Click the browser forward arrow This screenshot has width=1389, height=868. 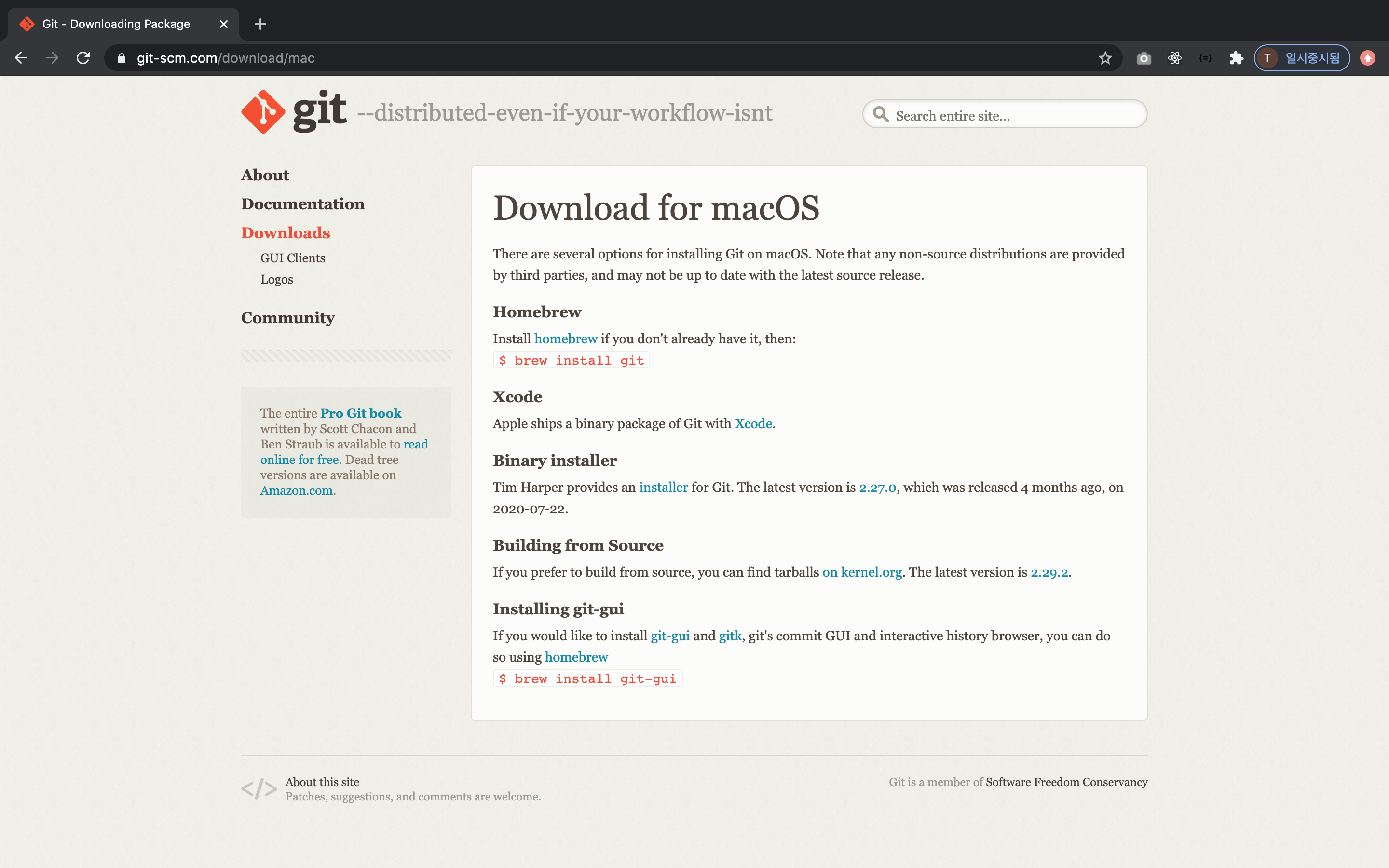(x=52, y=58)
